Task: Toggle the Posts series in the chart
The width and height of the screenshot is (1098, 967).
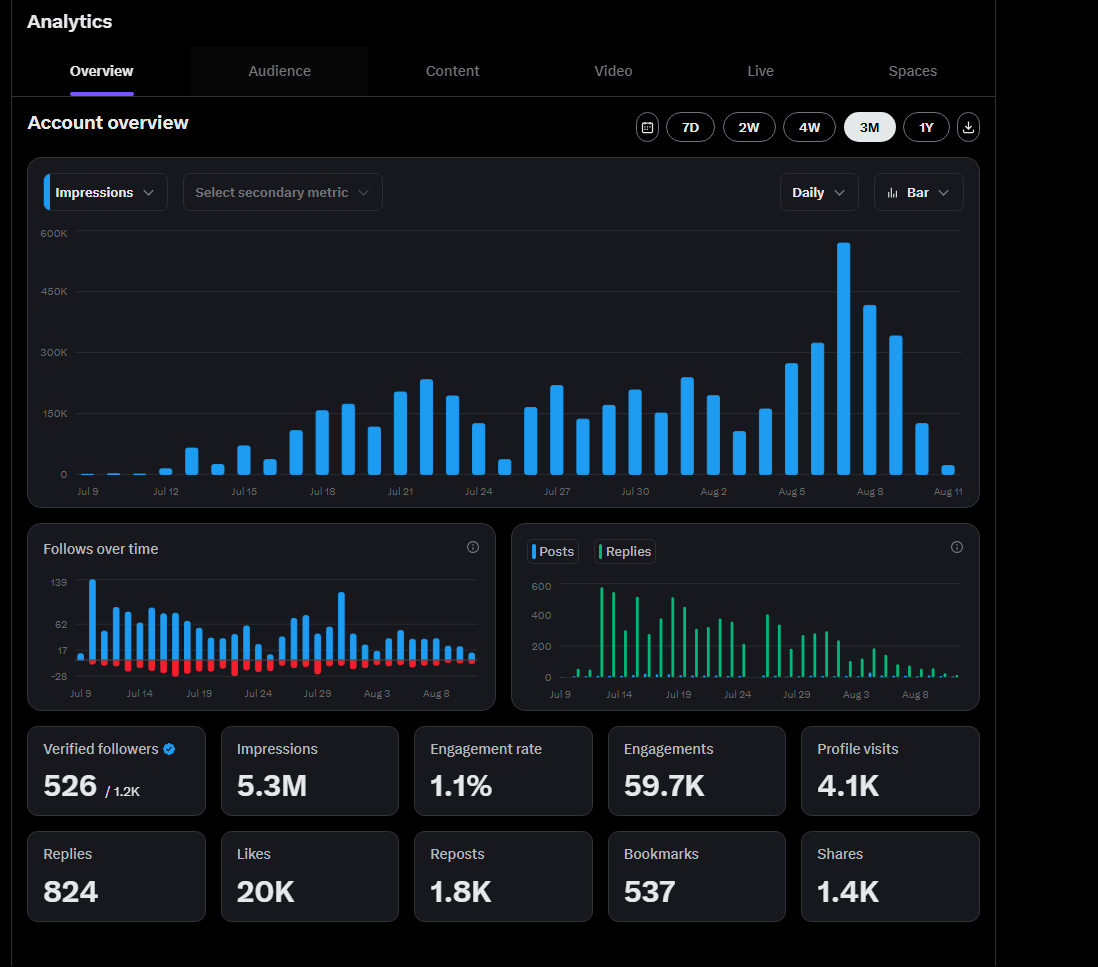Action: tap(552, 551)
